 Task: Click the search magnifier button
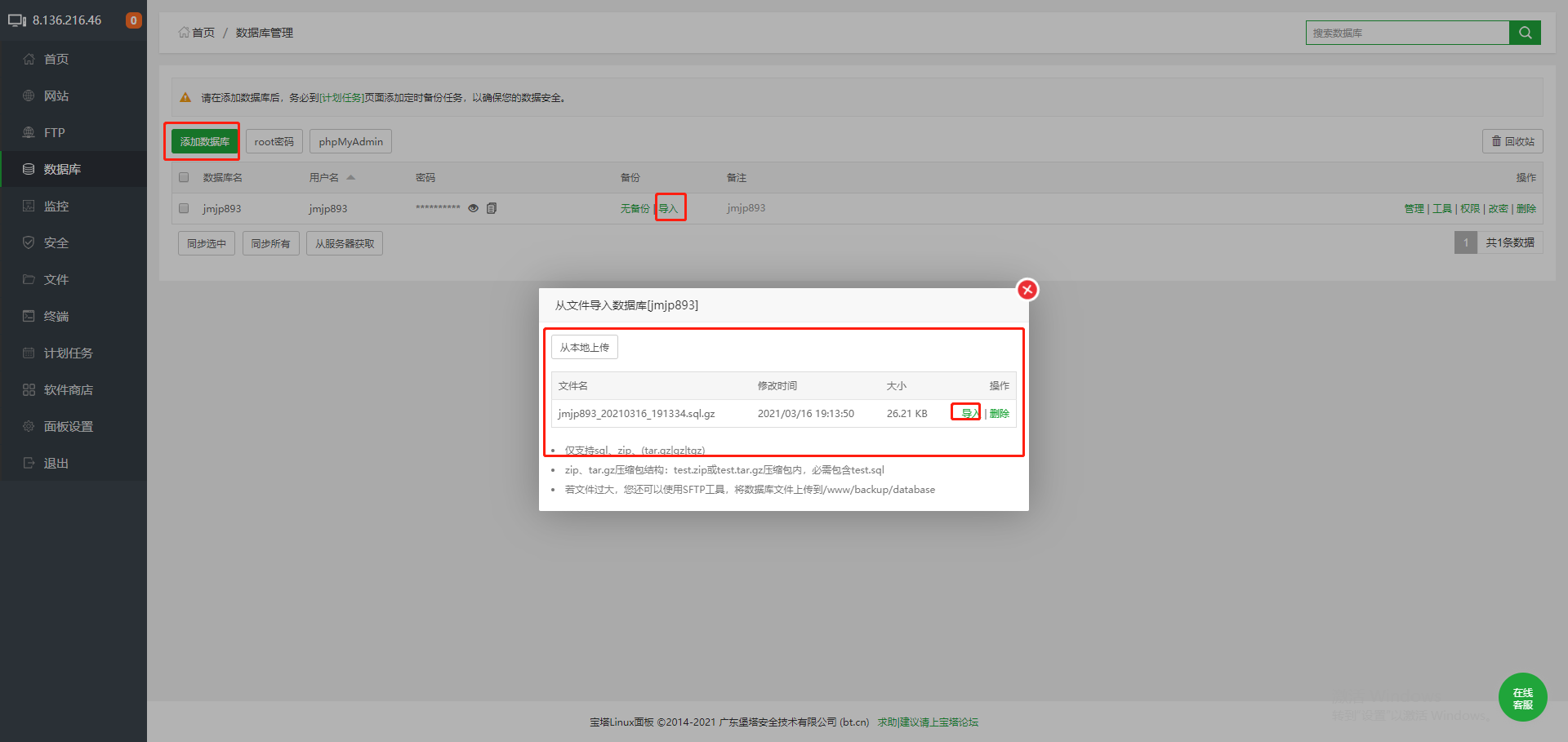pyautogui.click(x=1525, y=33)
